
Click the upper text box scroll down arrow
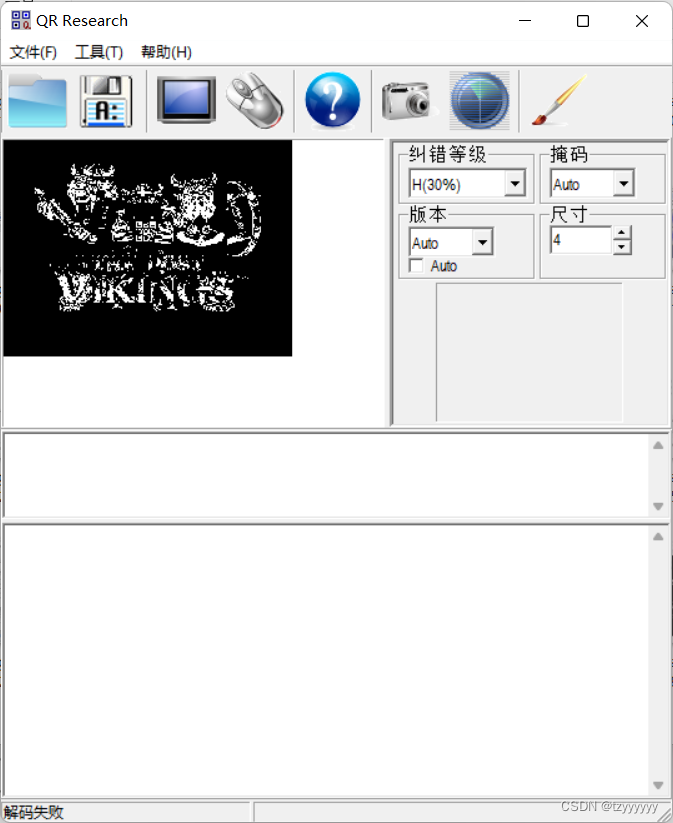tap(658, 507)
